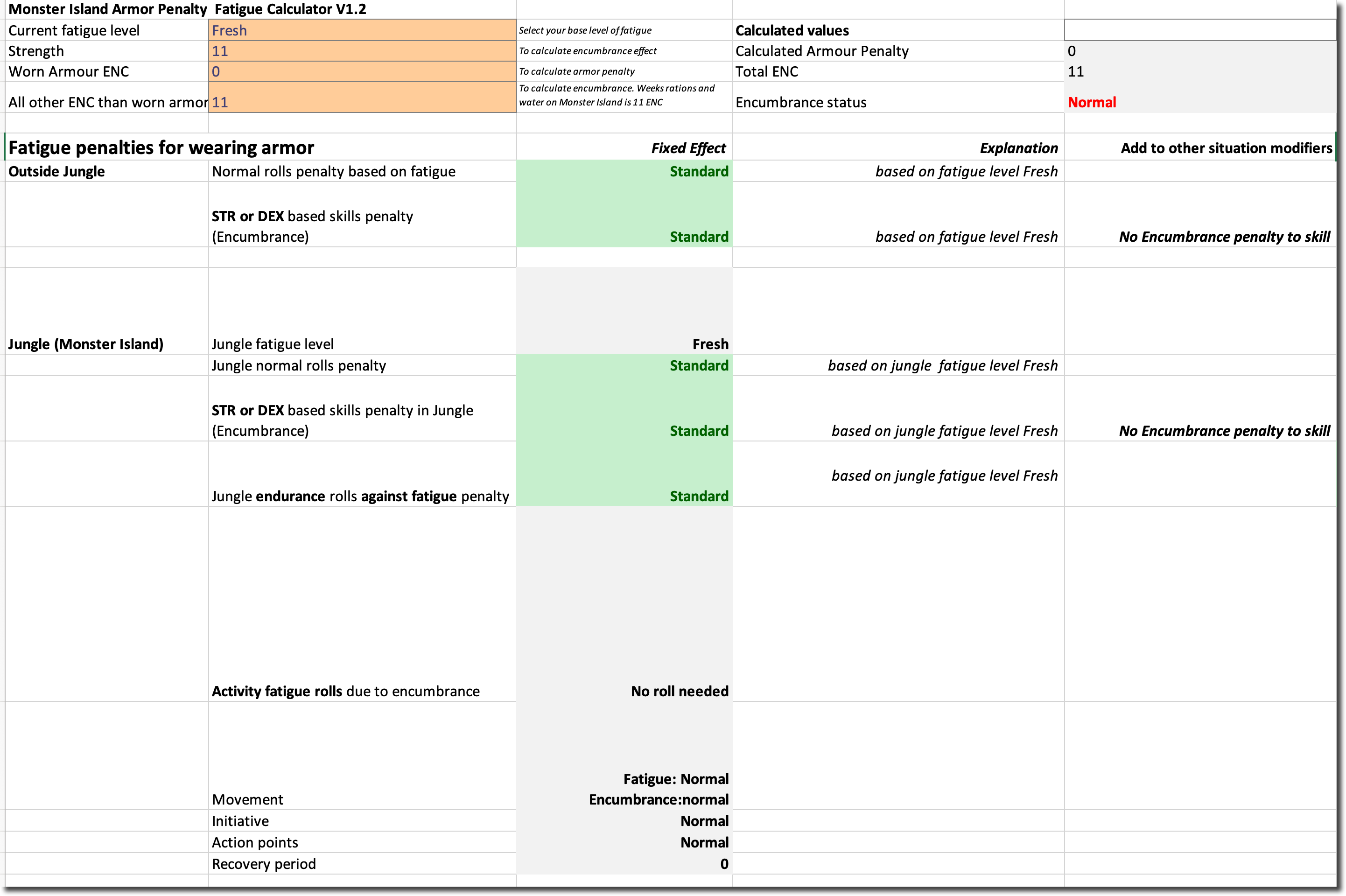
Task: Click the Monster Island Armor Penalty title cell
Action: (107, 9)
